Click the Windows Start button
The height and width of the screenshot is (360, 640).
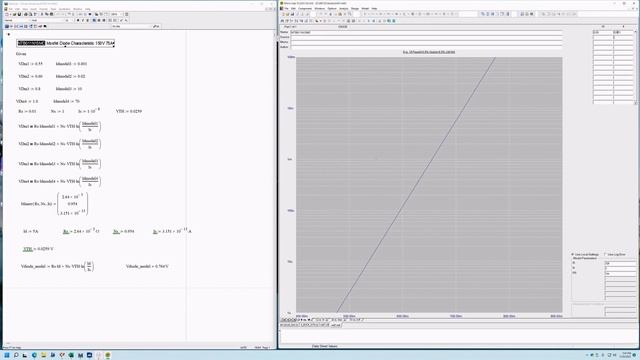click(x=7, y=355)
